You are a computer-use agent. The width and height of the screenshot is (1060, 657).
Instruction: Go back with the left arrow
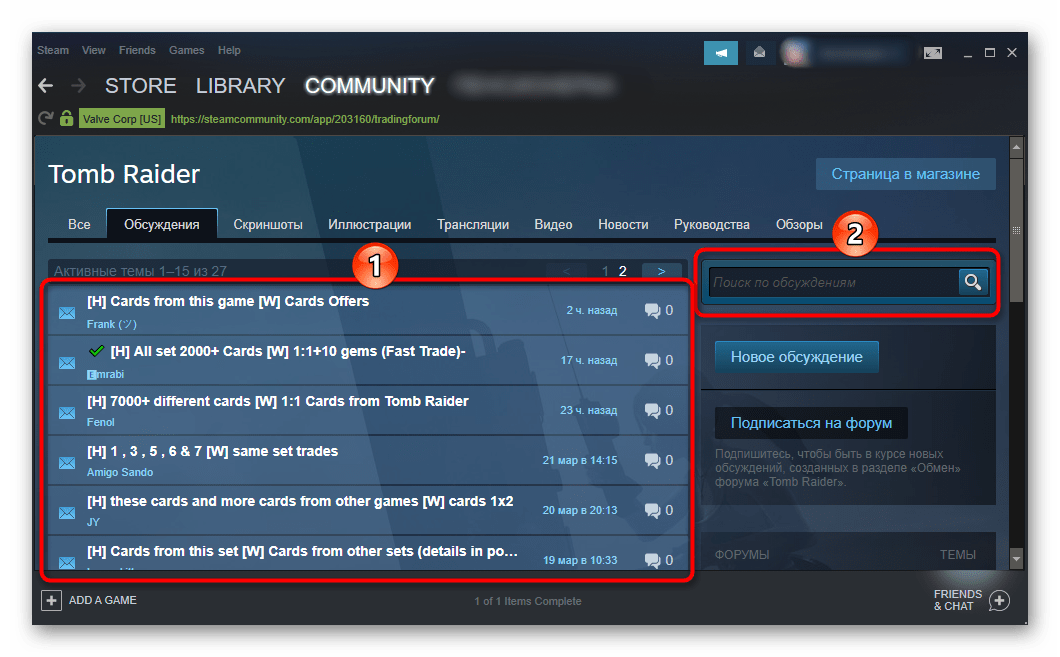point(45,86)
